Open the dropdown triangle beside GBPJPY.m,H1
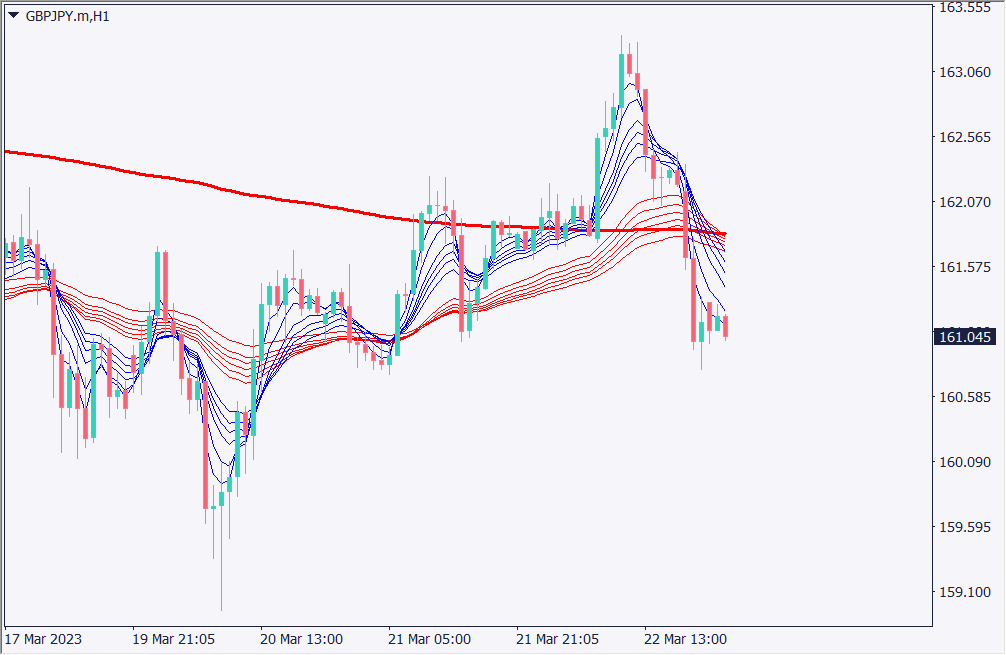 [13, 16]
